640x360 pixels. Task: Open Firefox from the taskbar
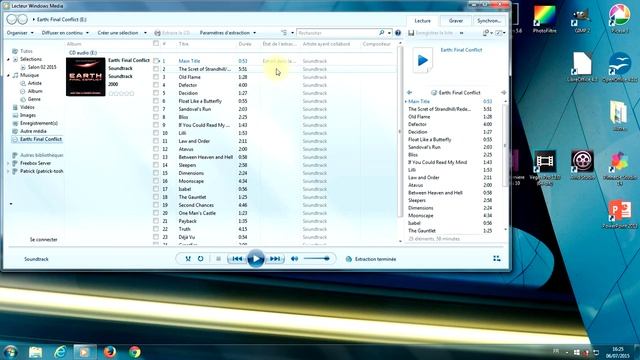[109, 351]
